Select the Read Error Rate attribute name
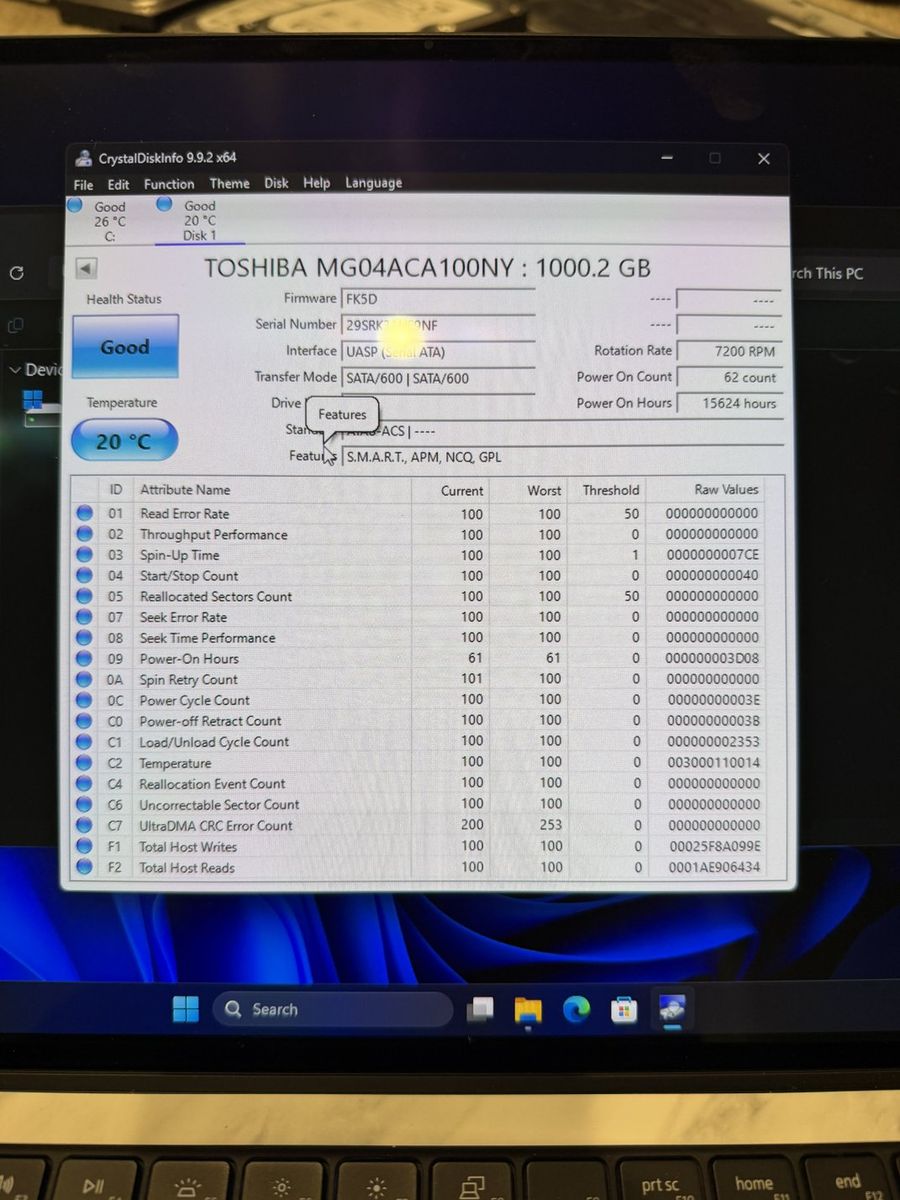900x1200 pixels. click(184, 513)
